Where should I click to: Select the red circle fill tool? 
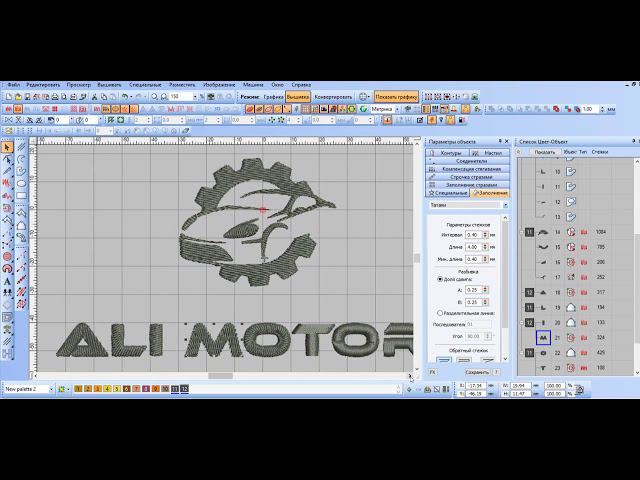(7, 256)
